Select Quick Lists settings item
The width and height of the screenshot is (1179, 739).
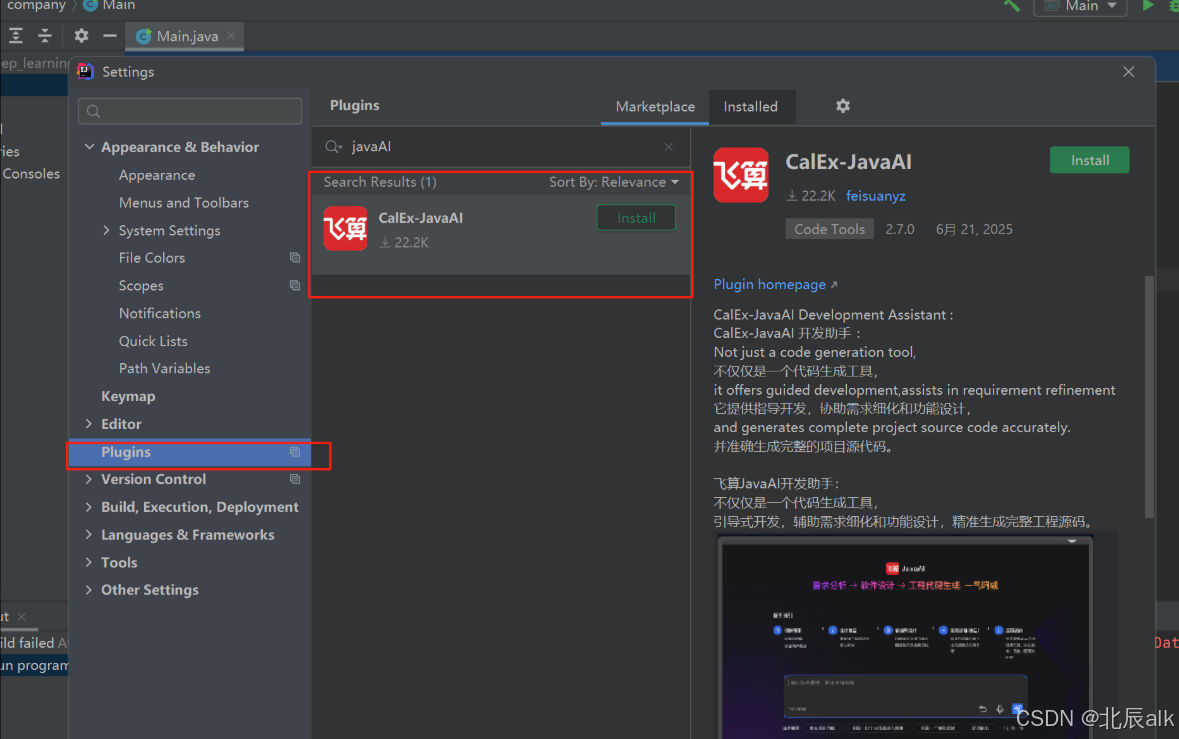[x=153, y=341]
